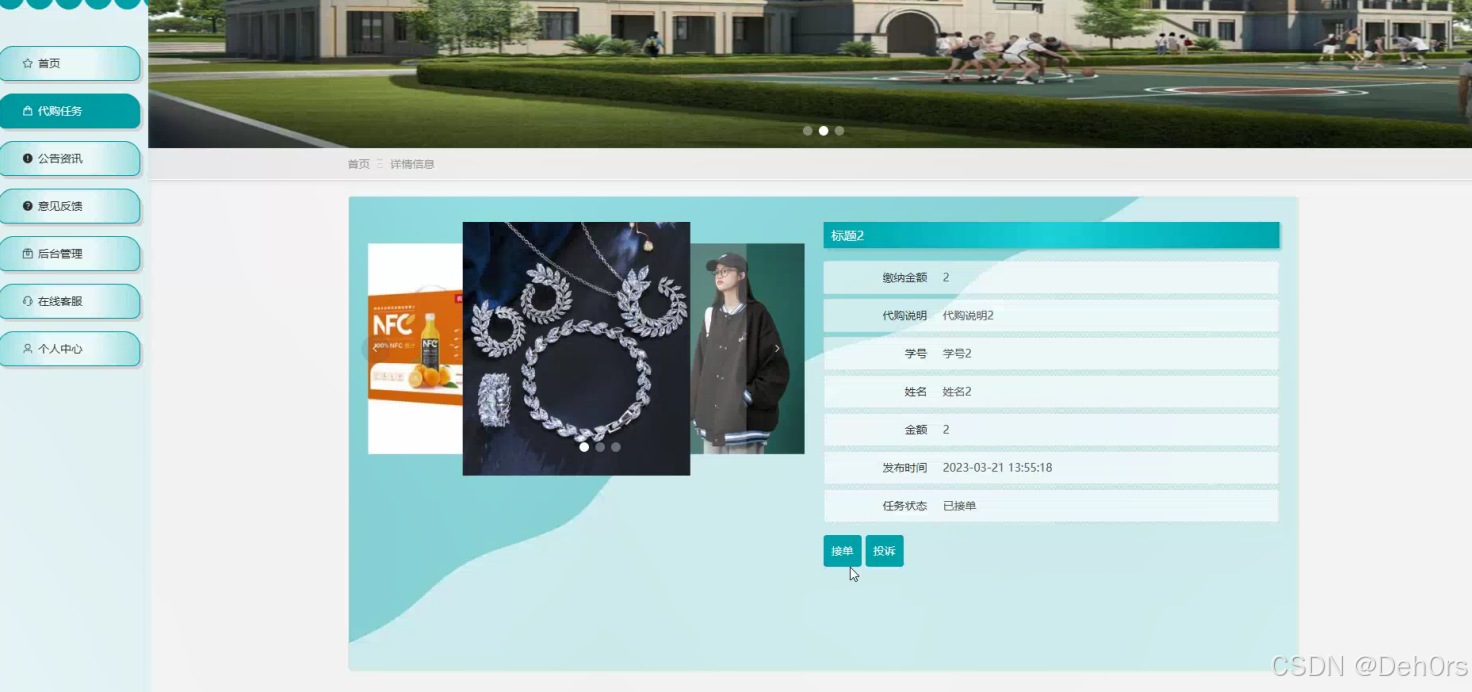Open the 首页 sidebar menu item
This screenshot has height=692, width=1472.
[x=70, y=64]
